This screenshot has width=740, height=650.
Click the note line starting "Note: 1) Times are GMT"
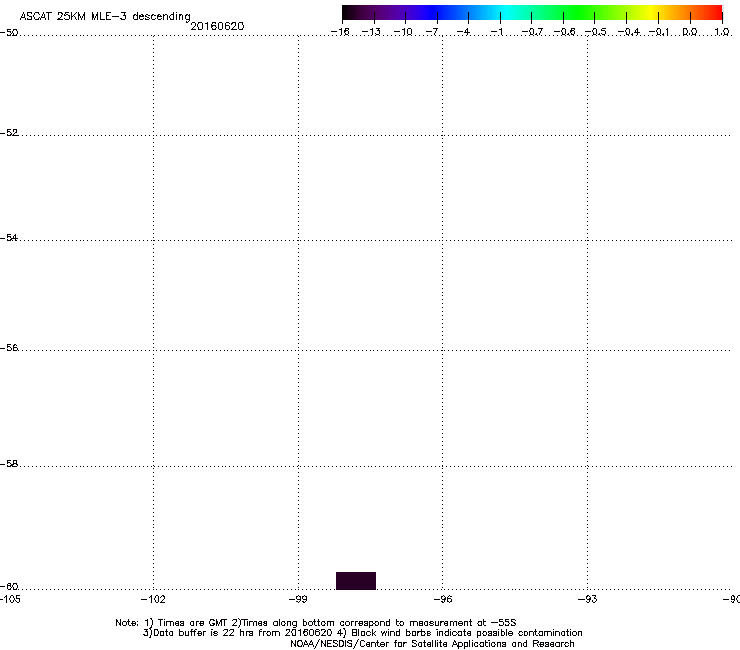316,623
